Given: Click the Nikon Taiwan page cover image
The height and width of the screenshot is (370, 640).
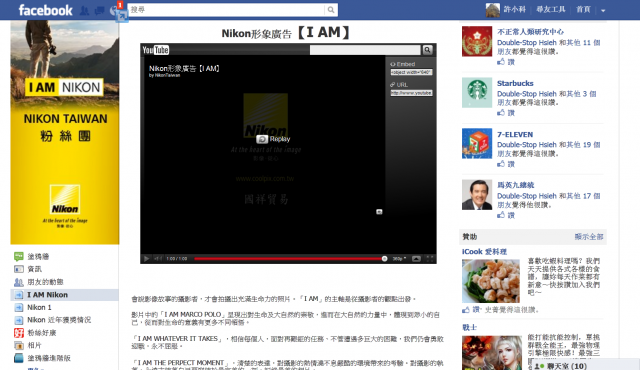Looking at the screenshot, I should pyautogui.click(x=65, y=133).
